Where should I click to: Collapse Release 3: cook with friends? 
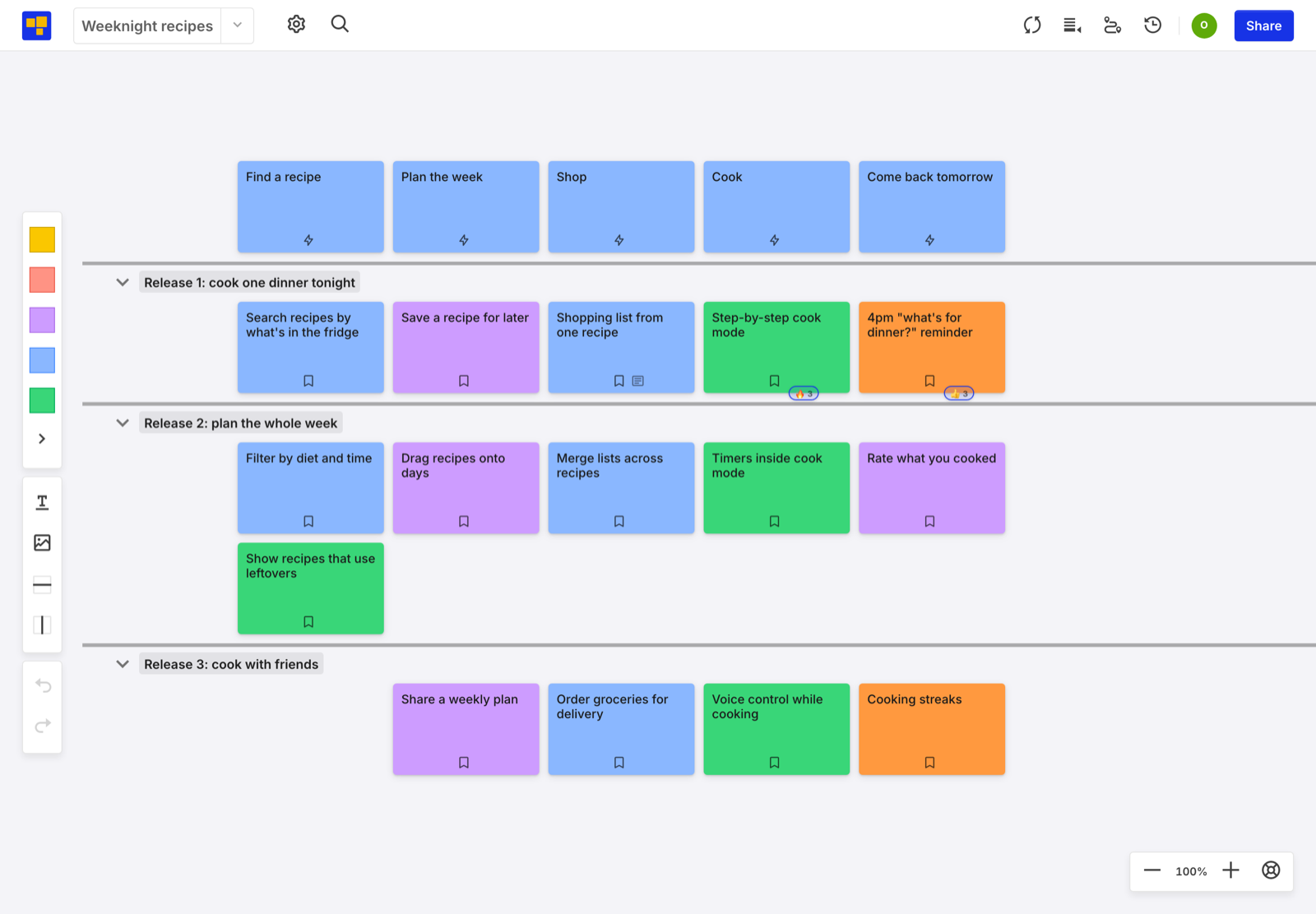(x=123, y=664)
